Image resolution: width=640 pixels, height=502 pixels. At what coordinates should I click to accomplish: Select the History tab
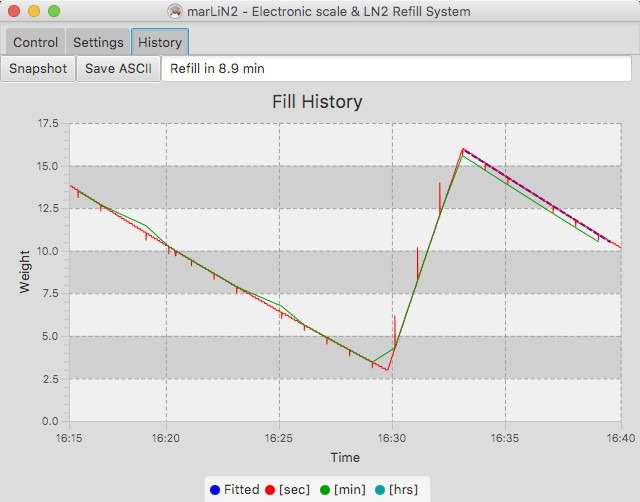coord(160,43)
